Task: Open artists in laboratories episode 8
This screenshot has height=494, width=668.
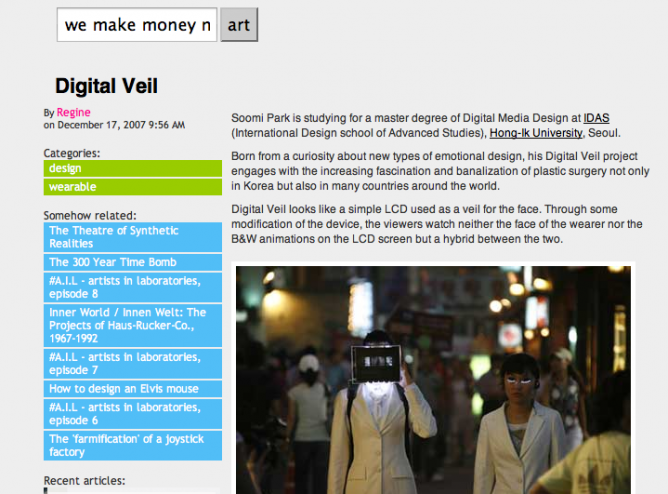Action: point(132,287)
